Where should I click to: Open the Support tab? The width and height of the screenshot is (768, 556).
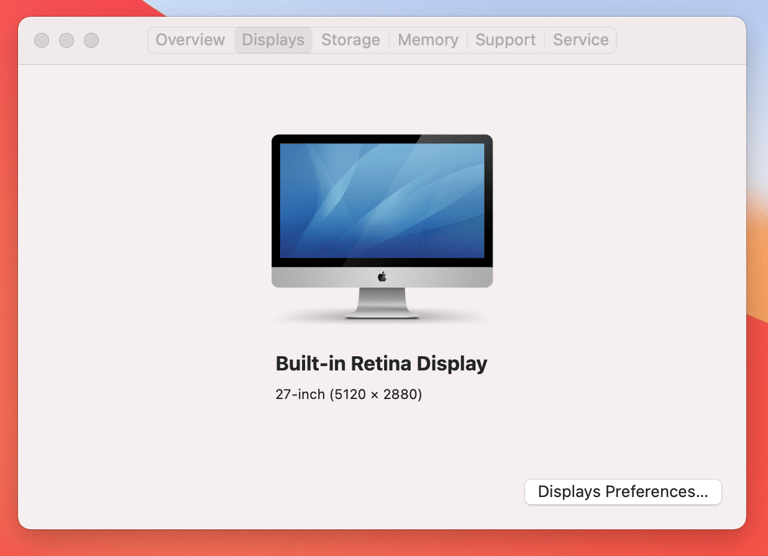(505, 40)
